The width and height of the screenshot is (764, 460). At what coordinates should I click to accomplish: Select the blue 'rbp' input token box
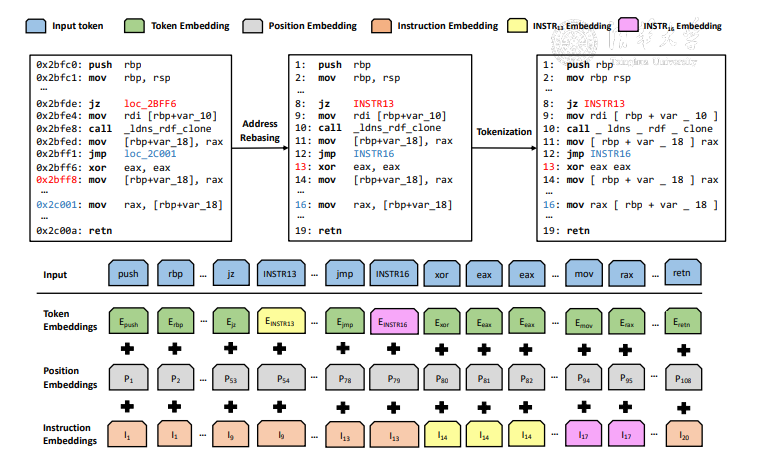(175, 273)
